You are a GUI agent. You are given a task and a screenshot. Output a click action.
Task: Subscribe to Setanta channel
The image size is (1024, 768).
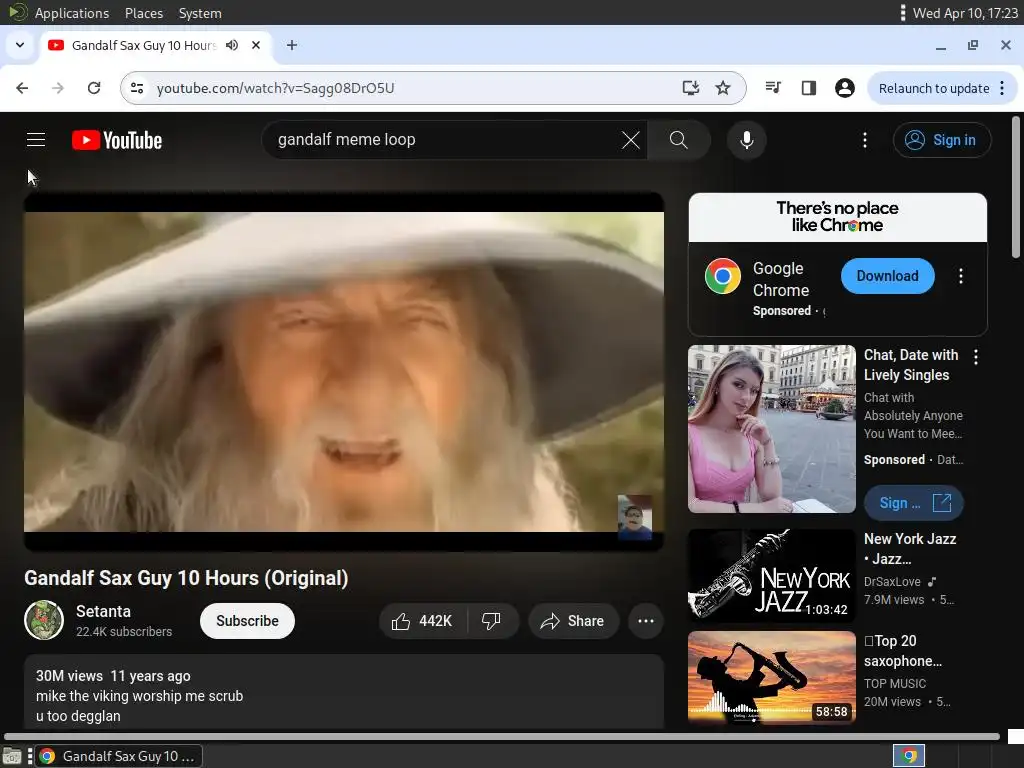[x=248, y=621]
